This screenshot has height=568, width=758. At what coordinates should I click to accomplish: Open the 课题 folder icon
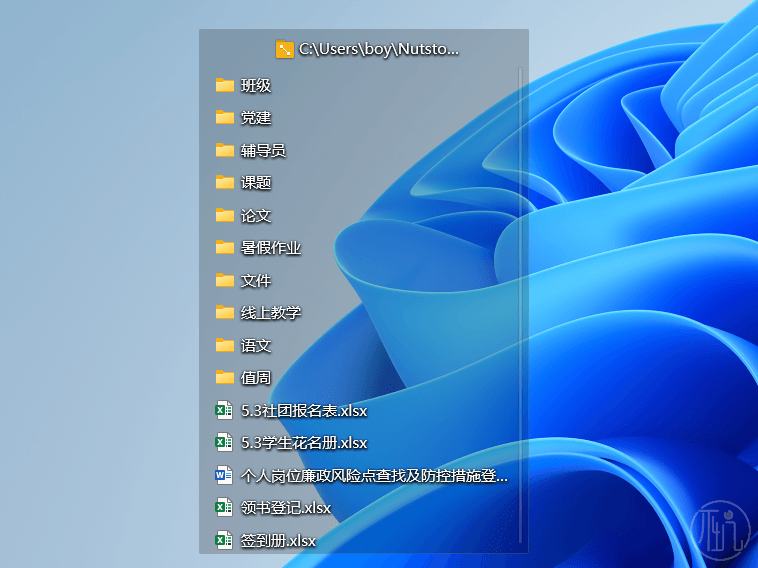tap(225, 183)
